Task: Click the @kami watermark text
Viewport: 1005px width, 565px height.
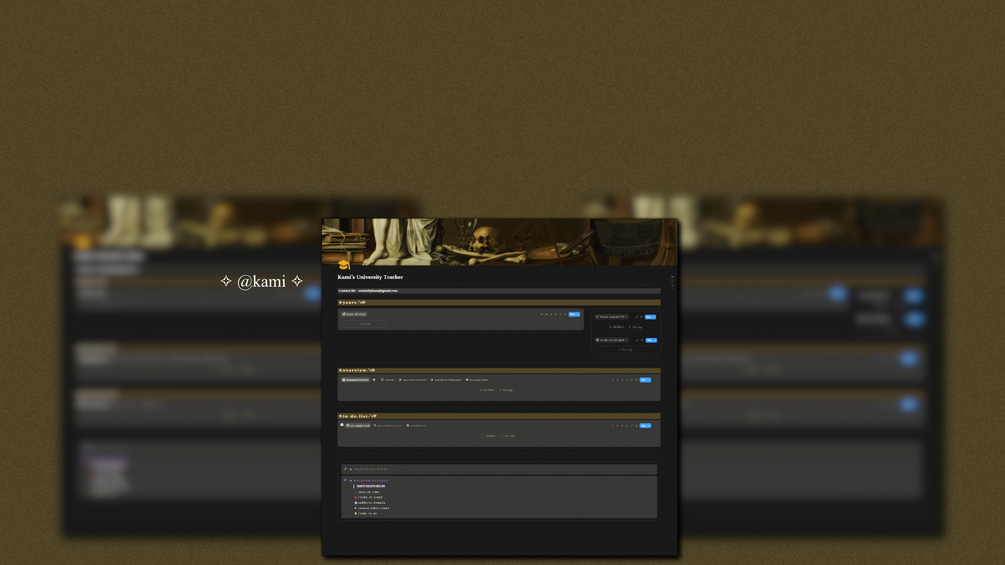Action: [x=261, y=281]
